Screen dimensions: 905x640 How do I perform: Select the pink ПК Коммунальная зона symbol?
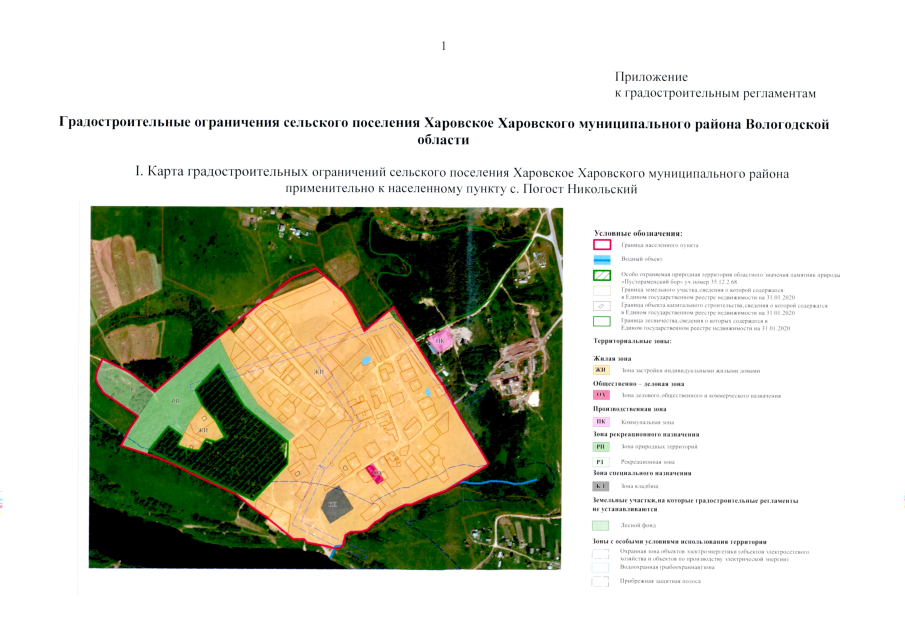(x=600, y=423)
